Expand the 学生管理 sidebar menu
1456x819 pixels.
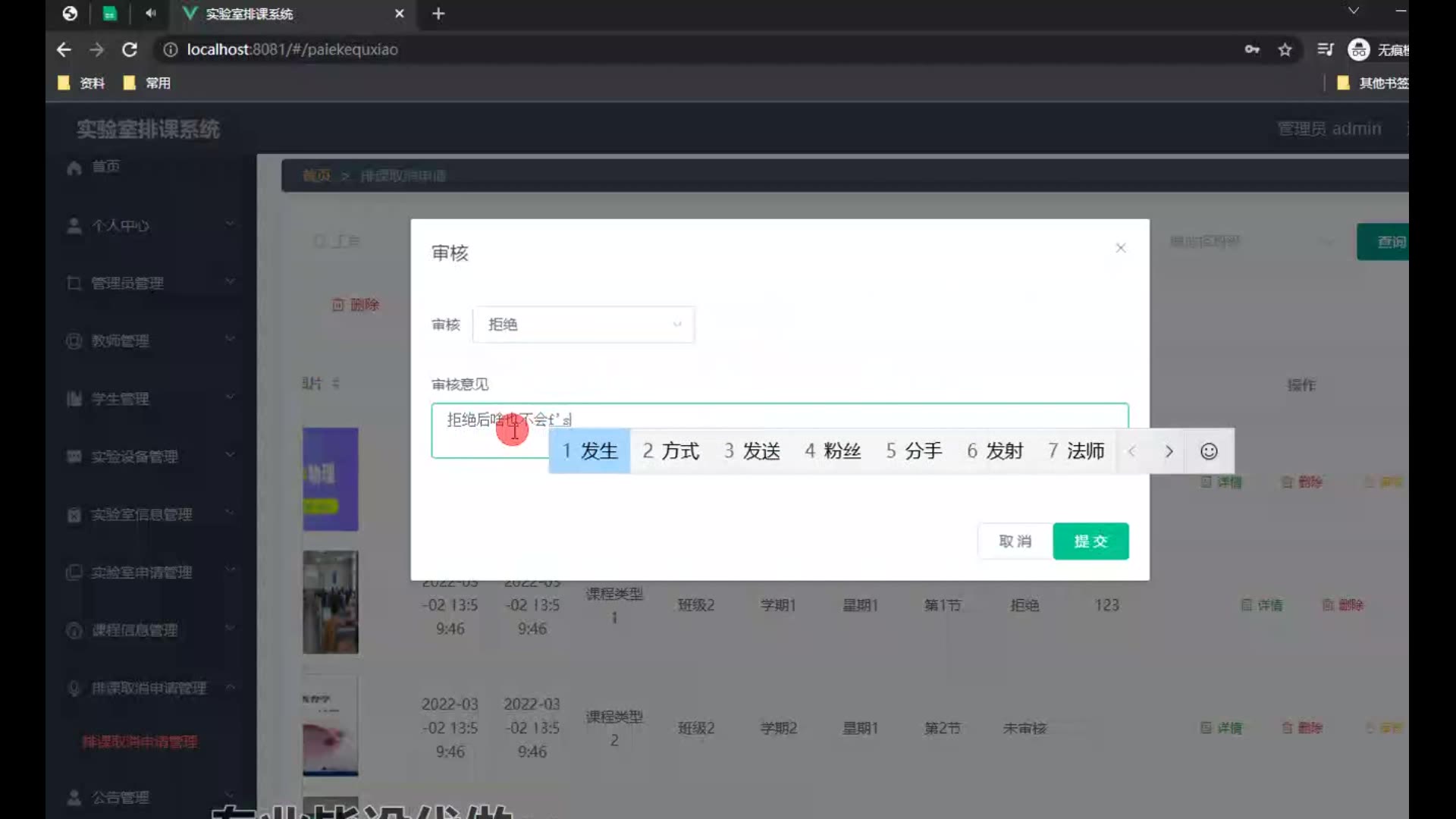coord(151,398)
